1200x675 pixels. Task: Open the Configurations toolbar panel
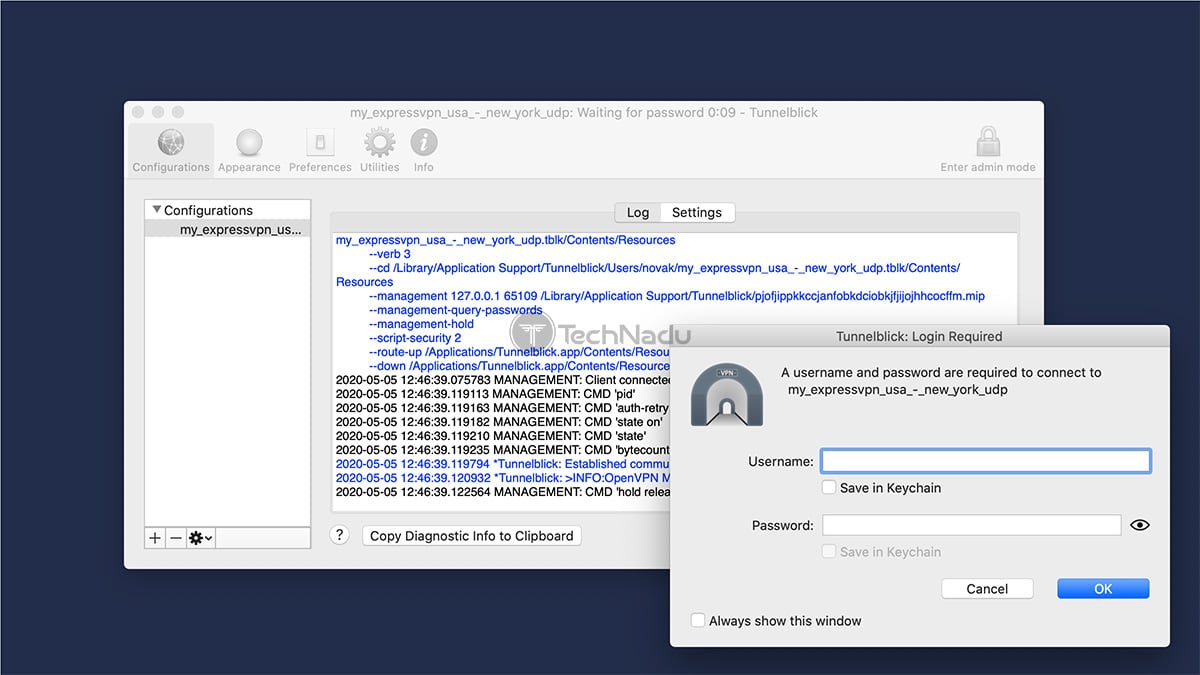(171, 150)
